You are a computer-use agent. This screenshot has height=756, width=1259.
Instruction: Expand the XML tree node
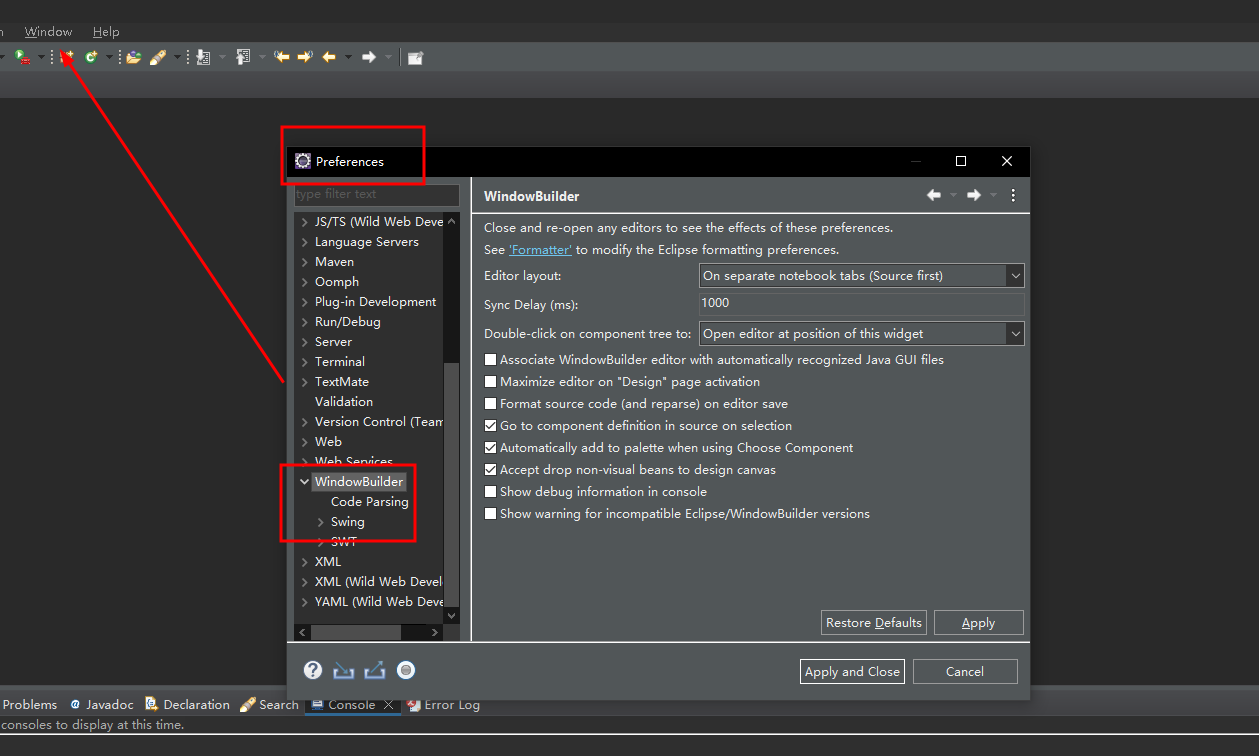304,561
